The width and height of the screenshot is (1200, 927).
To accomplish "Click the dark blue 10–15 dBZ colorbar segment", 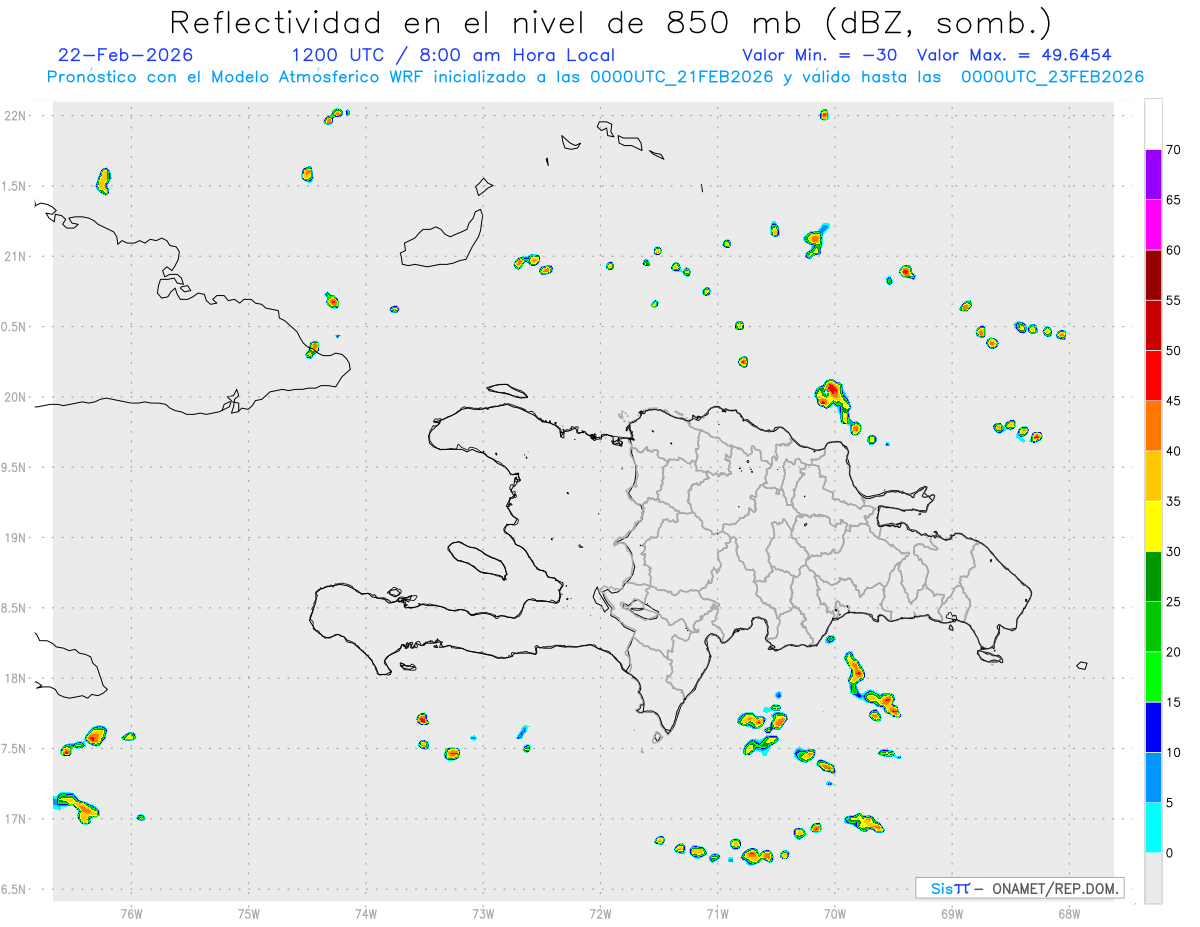I will pos(1153,727).
